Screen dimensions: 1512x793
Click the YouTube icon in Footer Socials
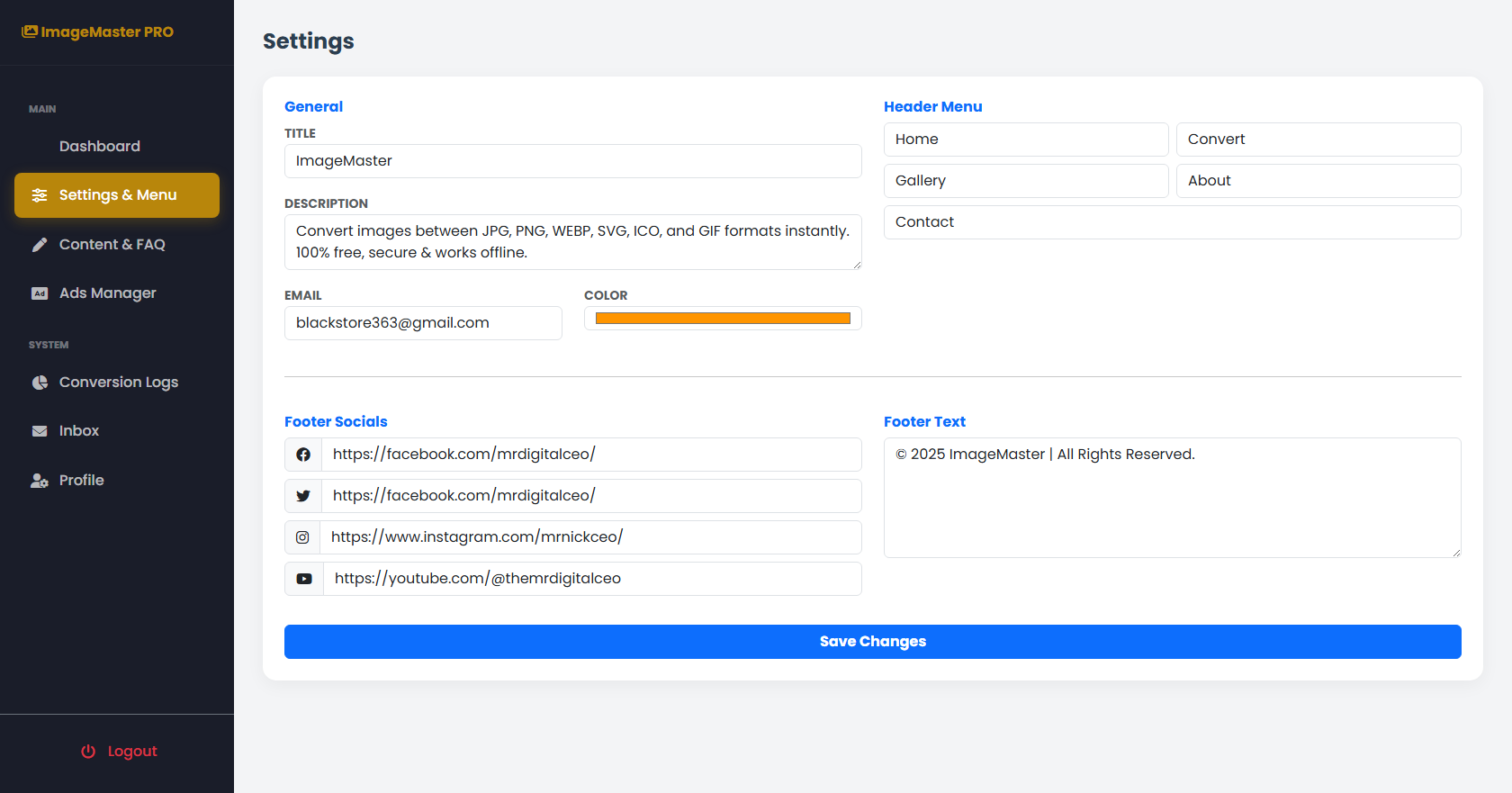tap(304, 579)
